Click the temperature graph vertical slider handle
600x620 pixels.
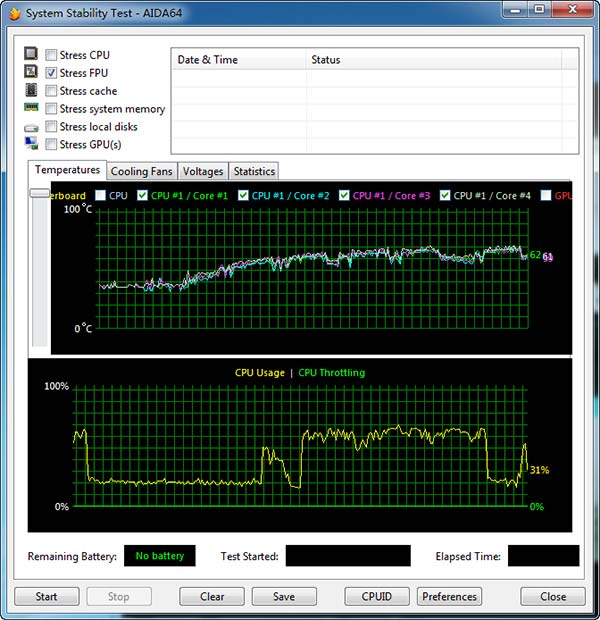coord(39,193)
